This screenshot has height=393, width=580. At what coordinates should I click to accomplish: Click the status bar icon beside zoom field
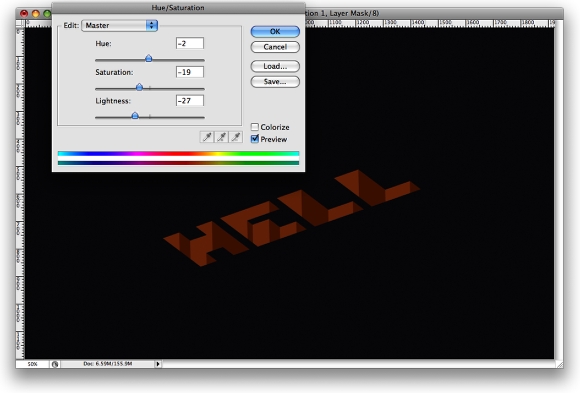tap(55, 364)
